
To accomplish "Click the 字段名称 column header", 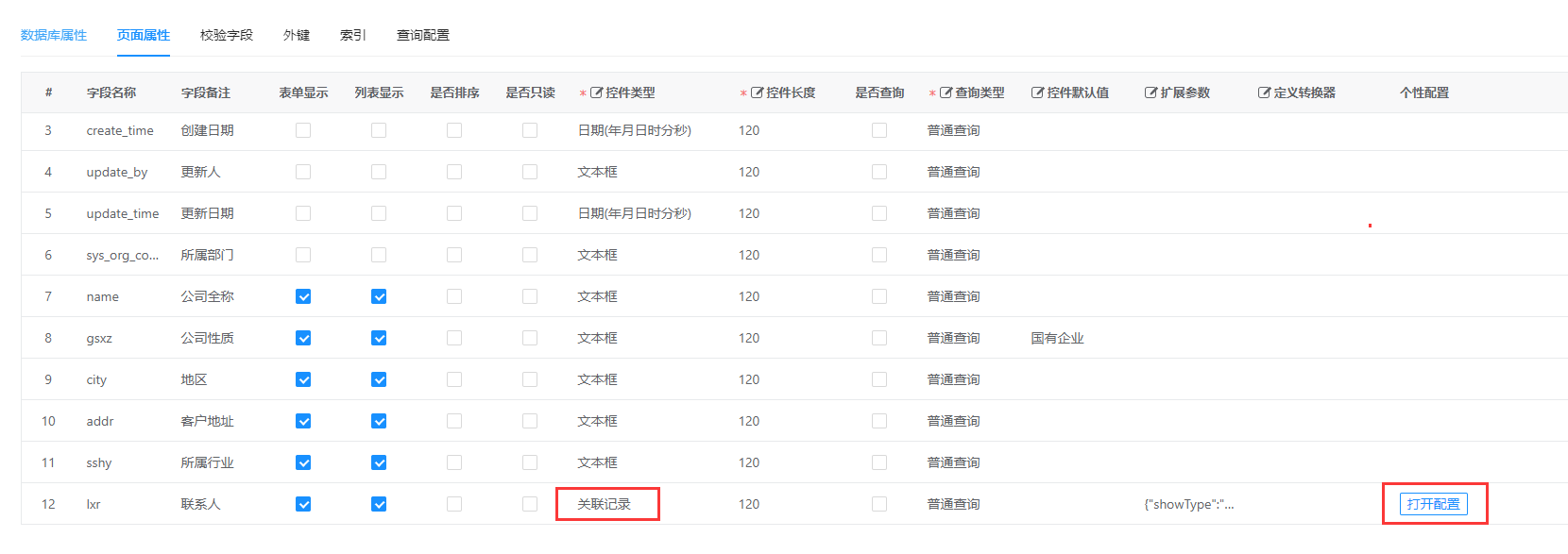I will pos(111,92).
